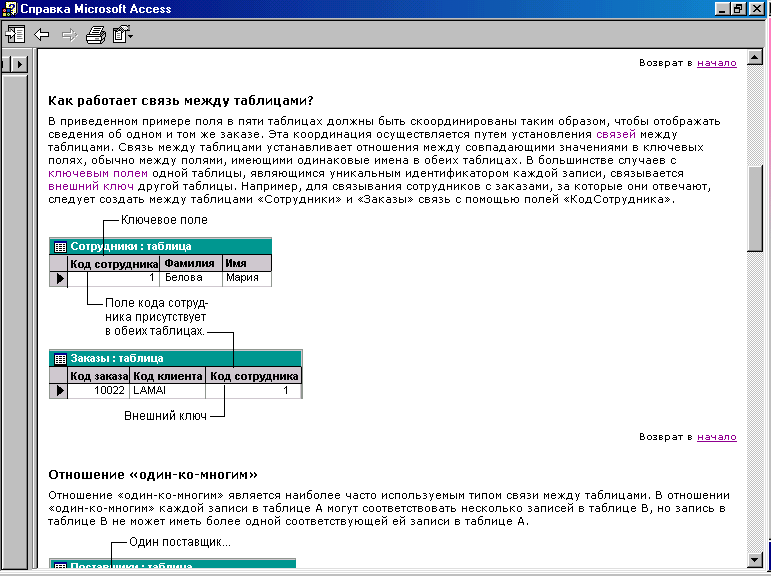Click scrollbar down arrow button
The height and width of the screenshot is (576, 771).
(754, 560)
